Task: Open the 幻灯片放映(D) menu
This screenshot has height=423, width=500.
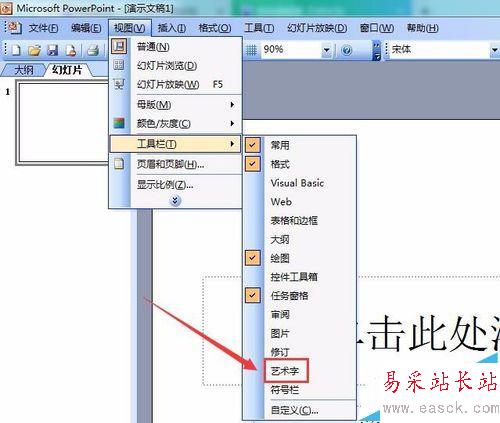Action: coord(317,28)
